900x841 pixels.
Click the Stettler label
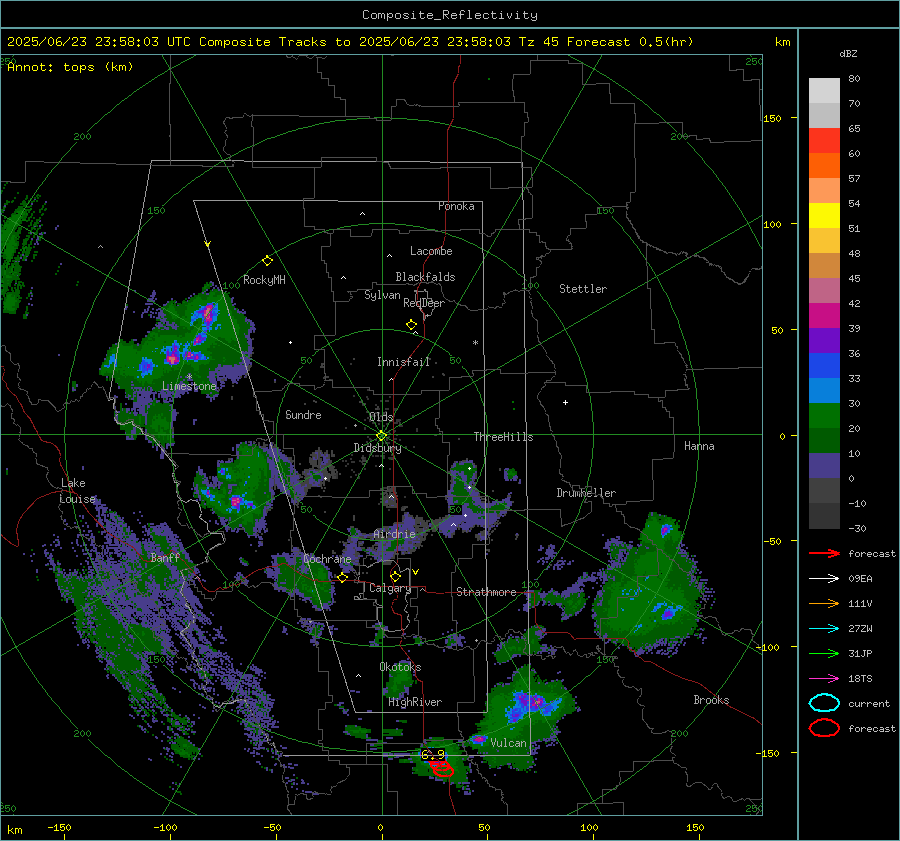coord(583,289)
